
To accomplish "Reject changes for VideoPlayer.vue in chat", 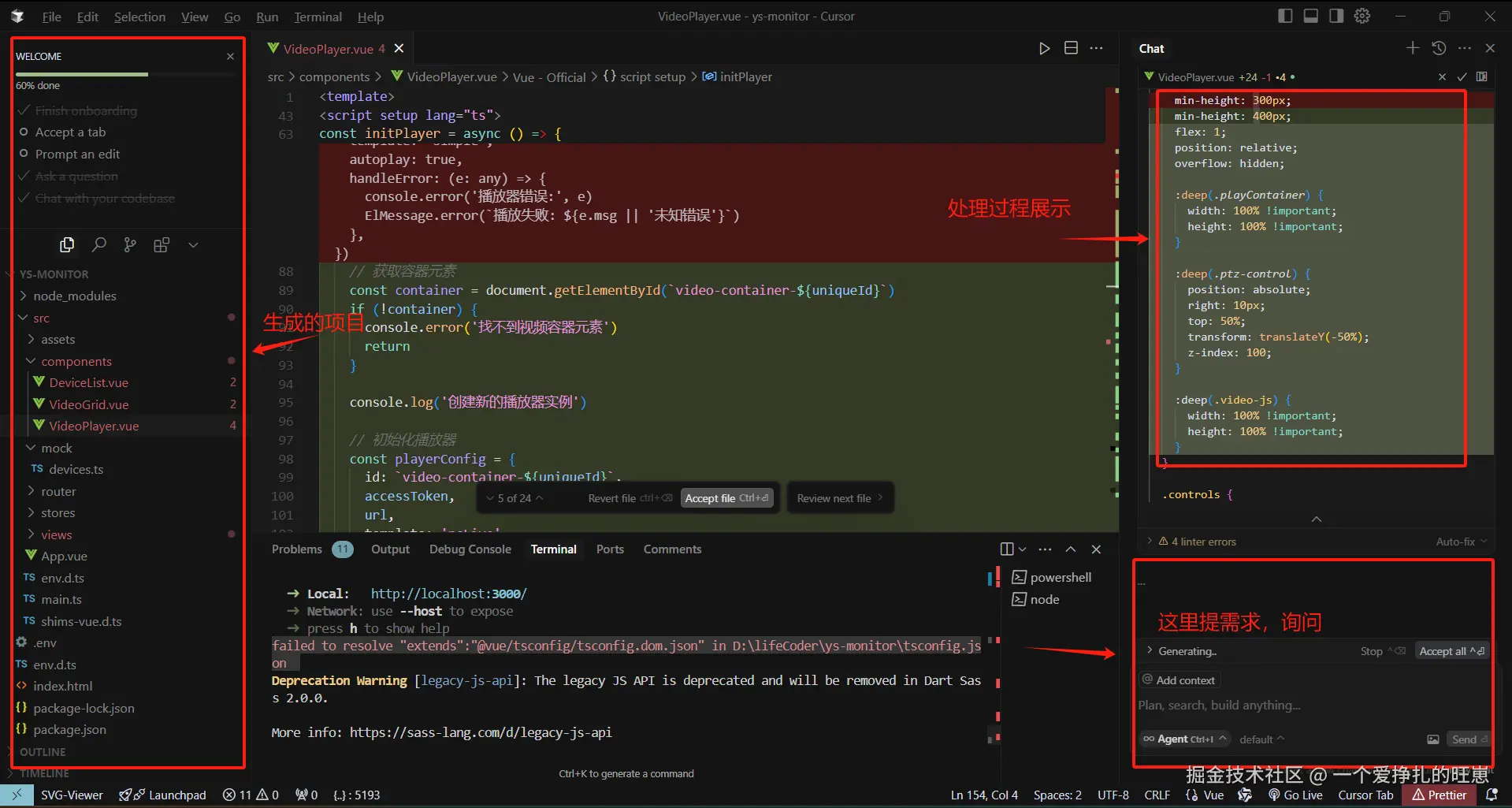I will [x=1442, y=76].
